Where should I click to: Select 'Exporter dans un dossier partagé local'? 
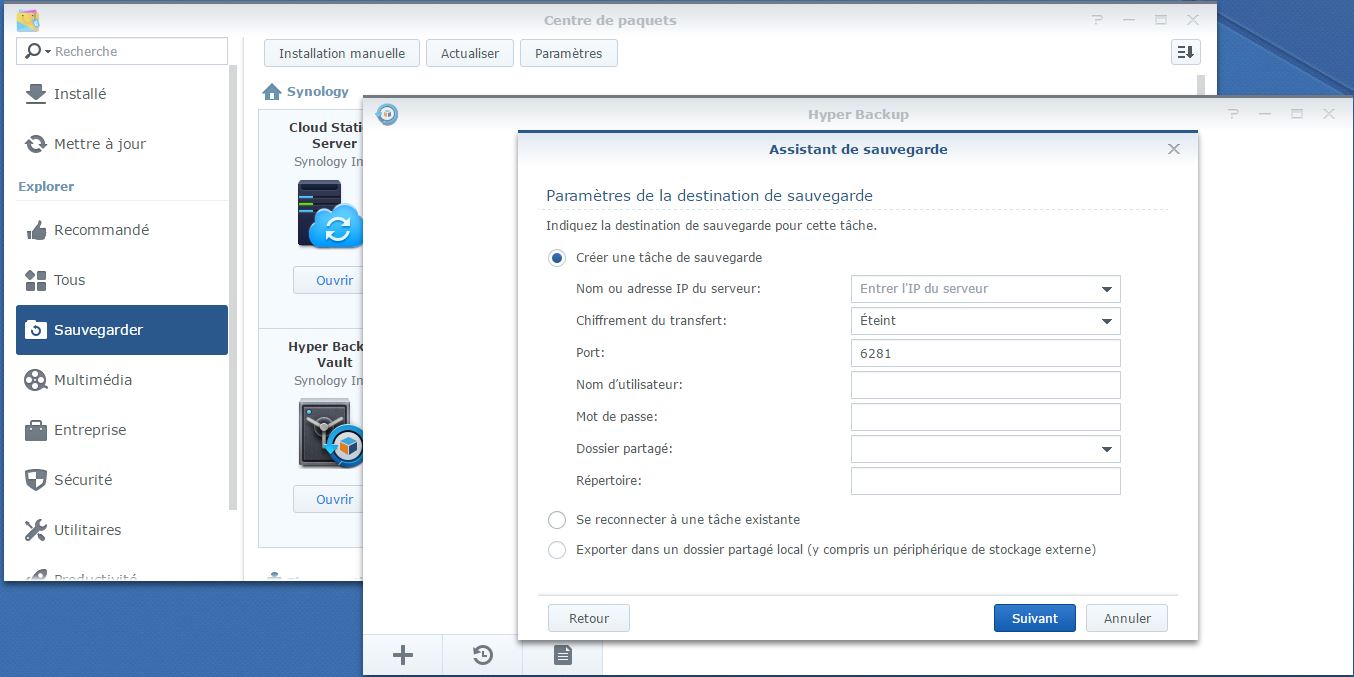(557, 549)
